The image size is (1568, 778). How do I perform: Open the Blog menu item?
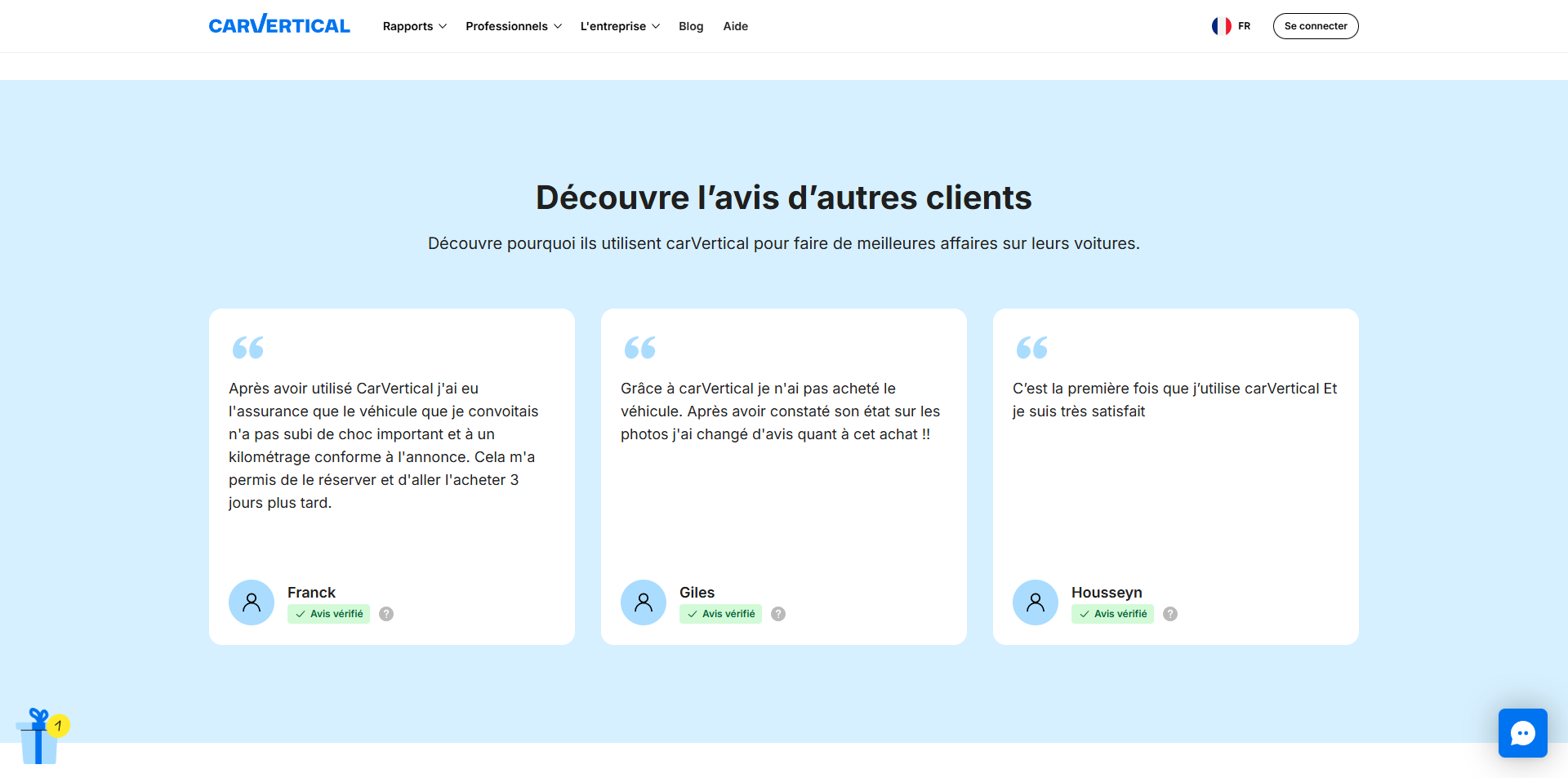[691, 26]
